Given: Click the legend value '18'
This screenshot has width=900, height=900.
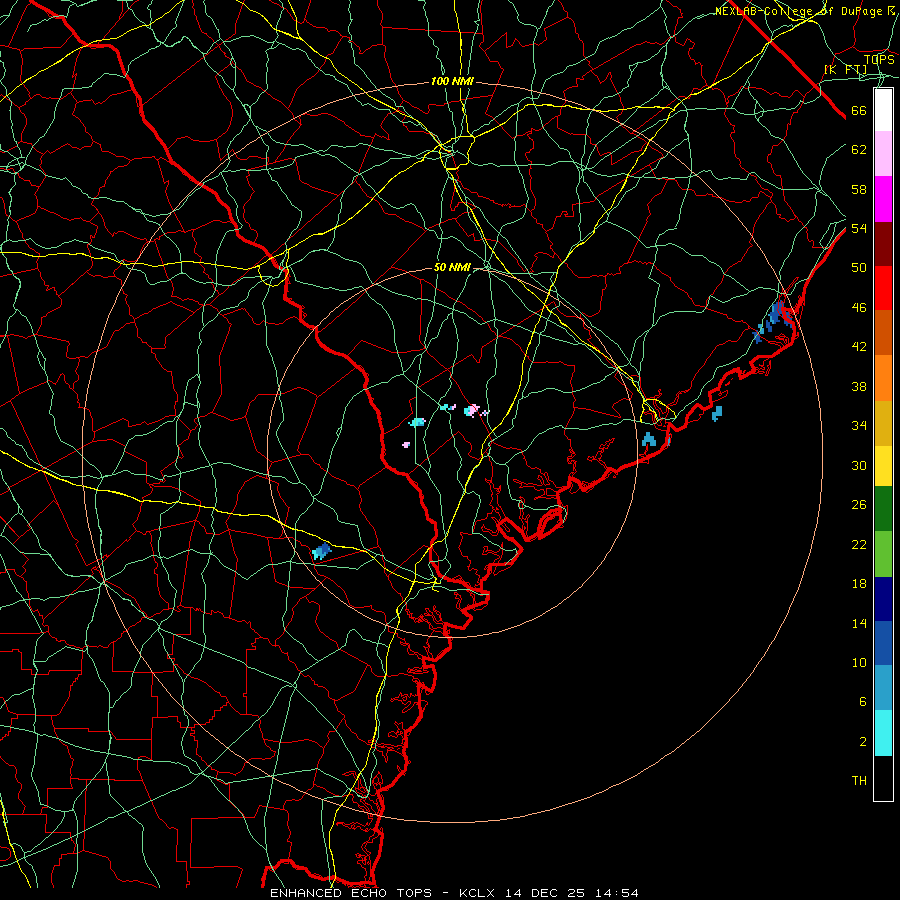Looking at the screenshot, I should click(859, 584).
